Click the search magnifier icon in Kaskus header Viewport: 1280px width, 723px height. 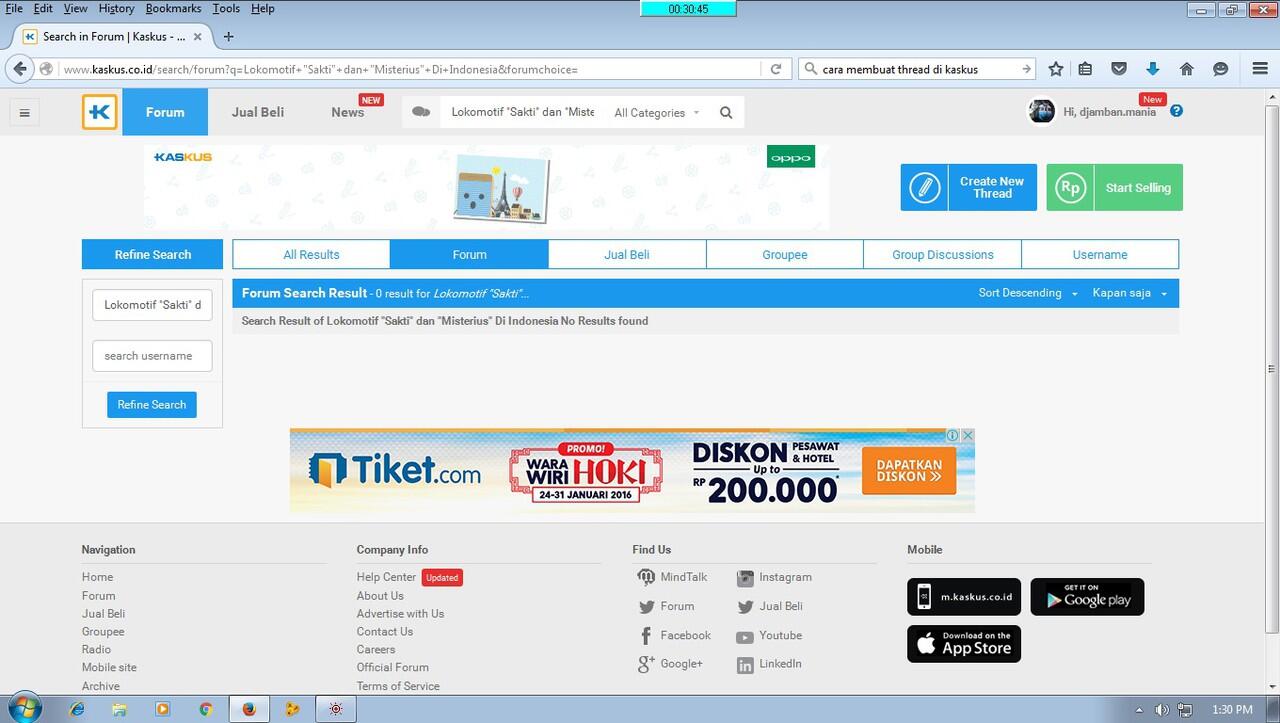tap(726, 112)
